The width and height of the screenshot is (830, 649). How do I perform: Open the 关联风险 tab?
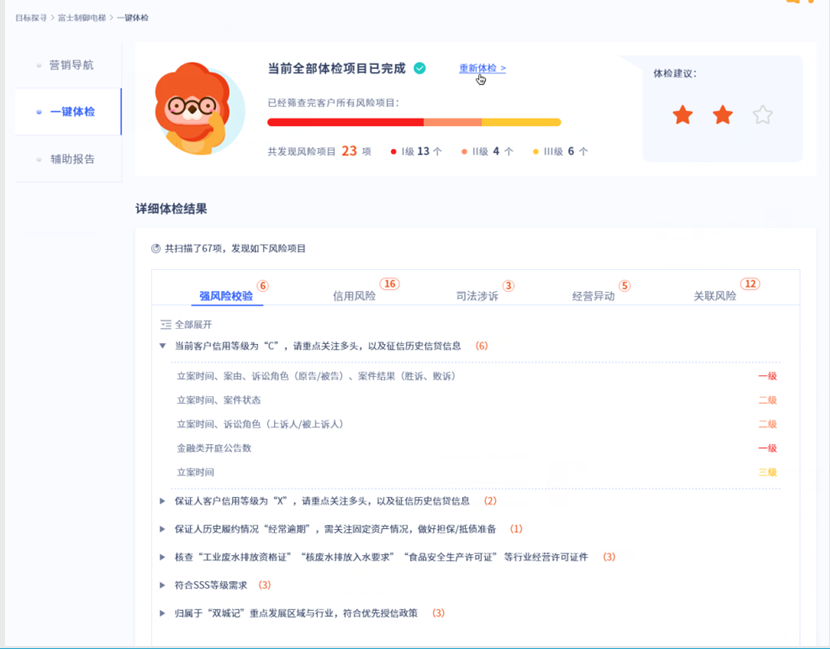(x=715, y=296)
